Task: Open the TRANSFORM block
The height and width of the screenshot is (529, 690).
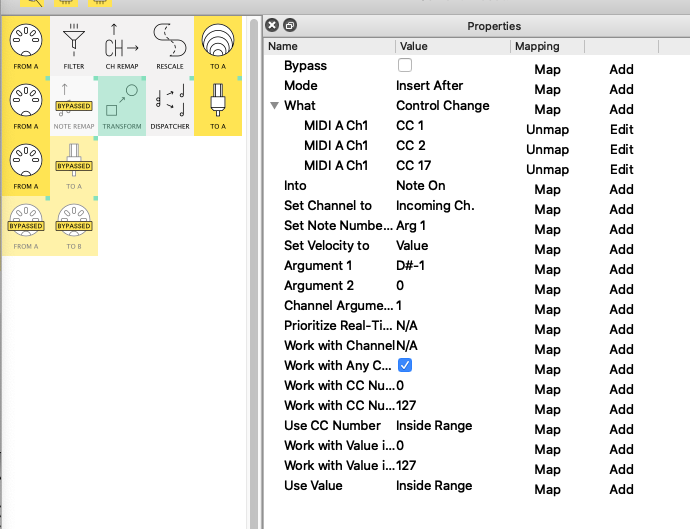Action: pyautogui.click(x=122, y=106)
